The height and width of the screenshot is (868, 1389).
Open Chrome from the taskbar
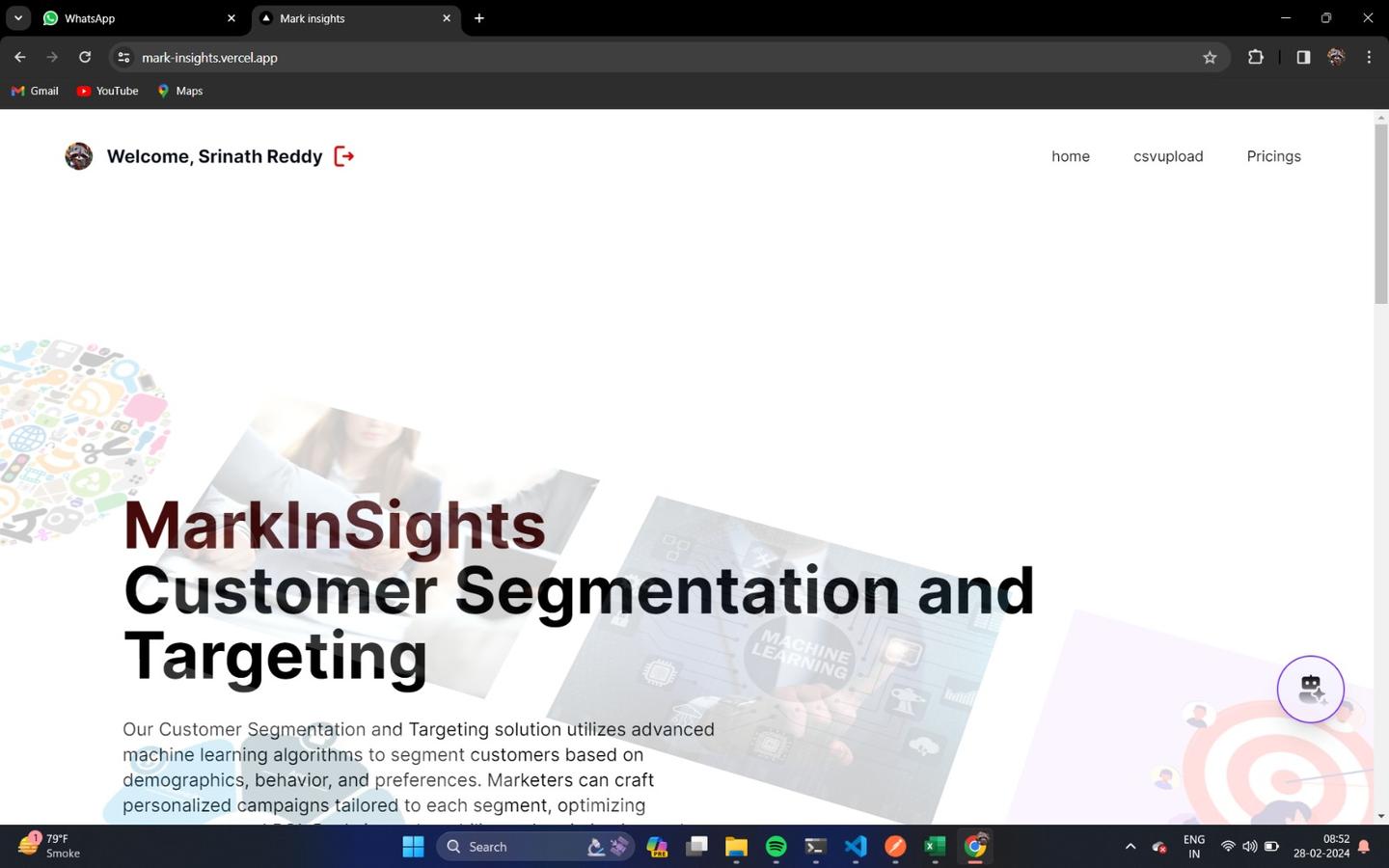975,847
